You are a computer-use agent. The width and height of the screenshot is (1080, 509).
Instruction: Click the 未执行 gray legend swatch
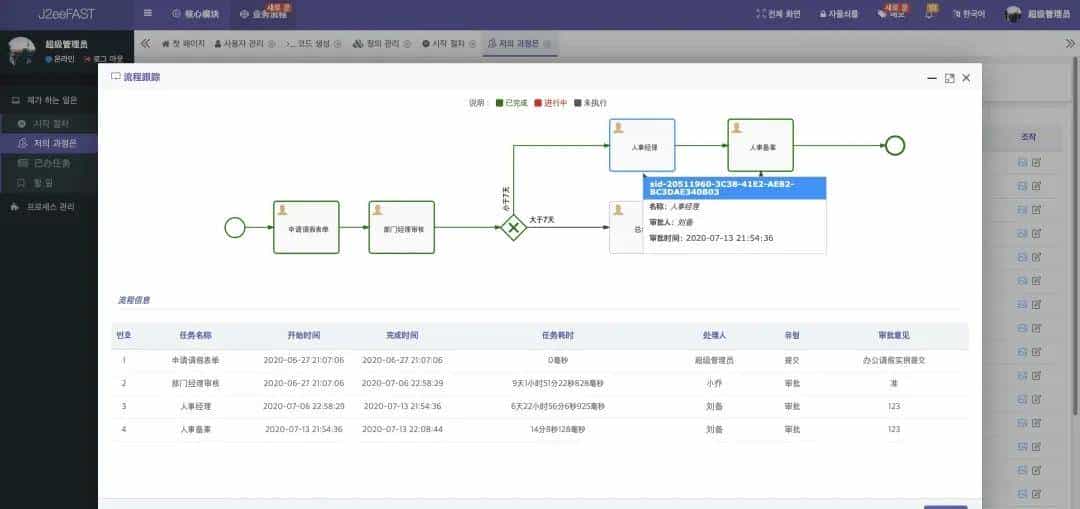[577, 103]
